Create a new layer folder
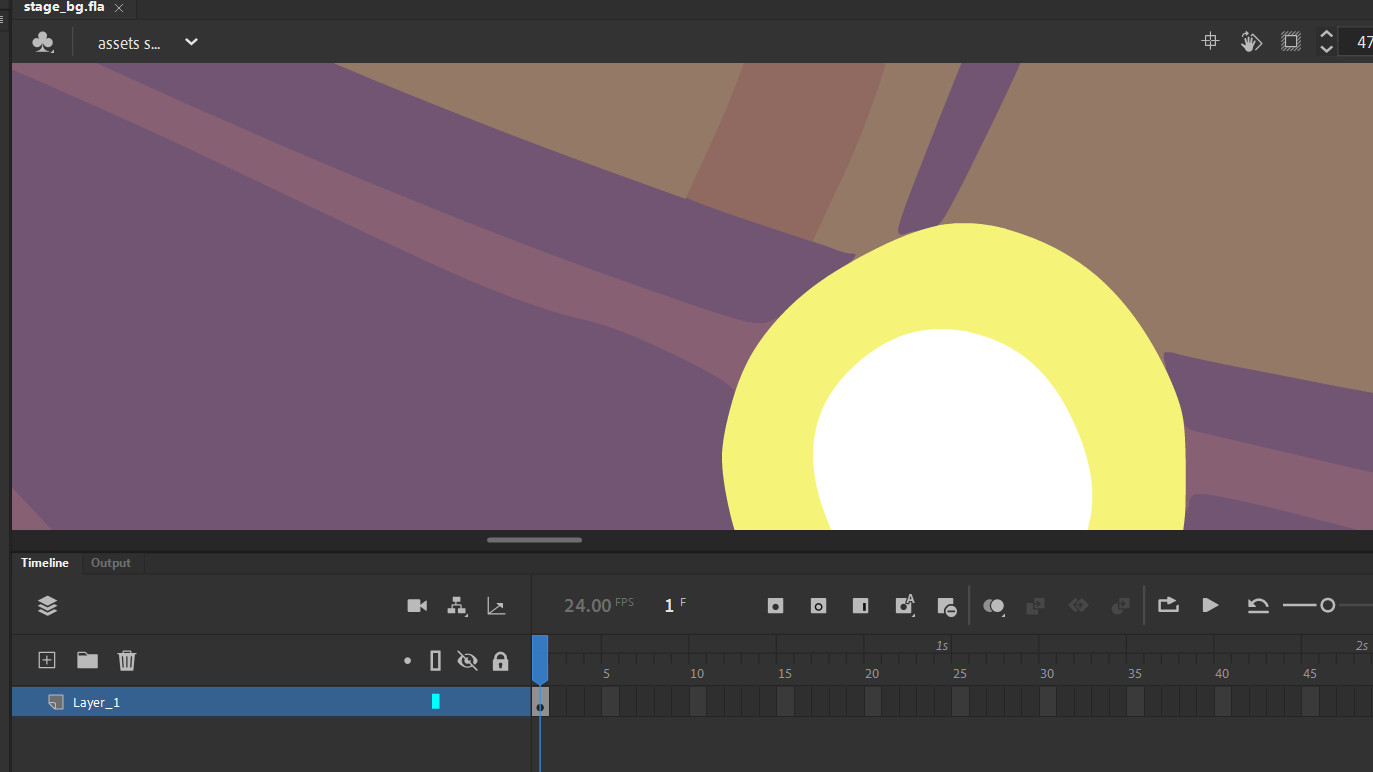 tap(87, 660)
